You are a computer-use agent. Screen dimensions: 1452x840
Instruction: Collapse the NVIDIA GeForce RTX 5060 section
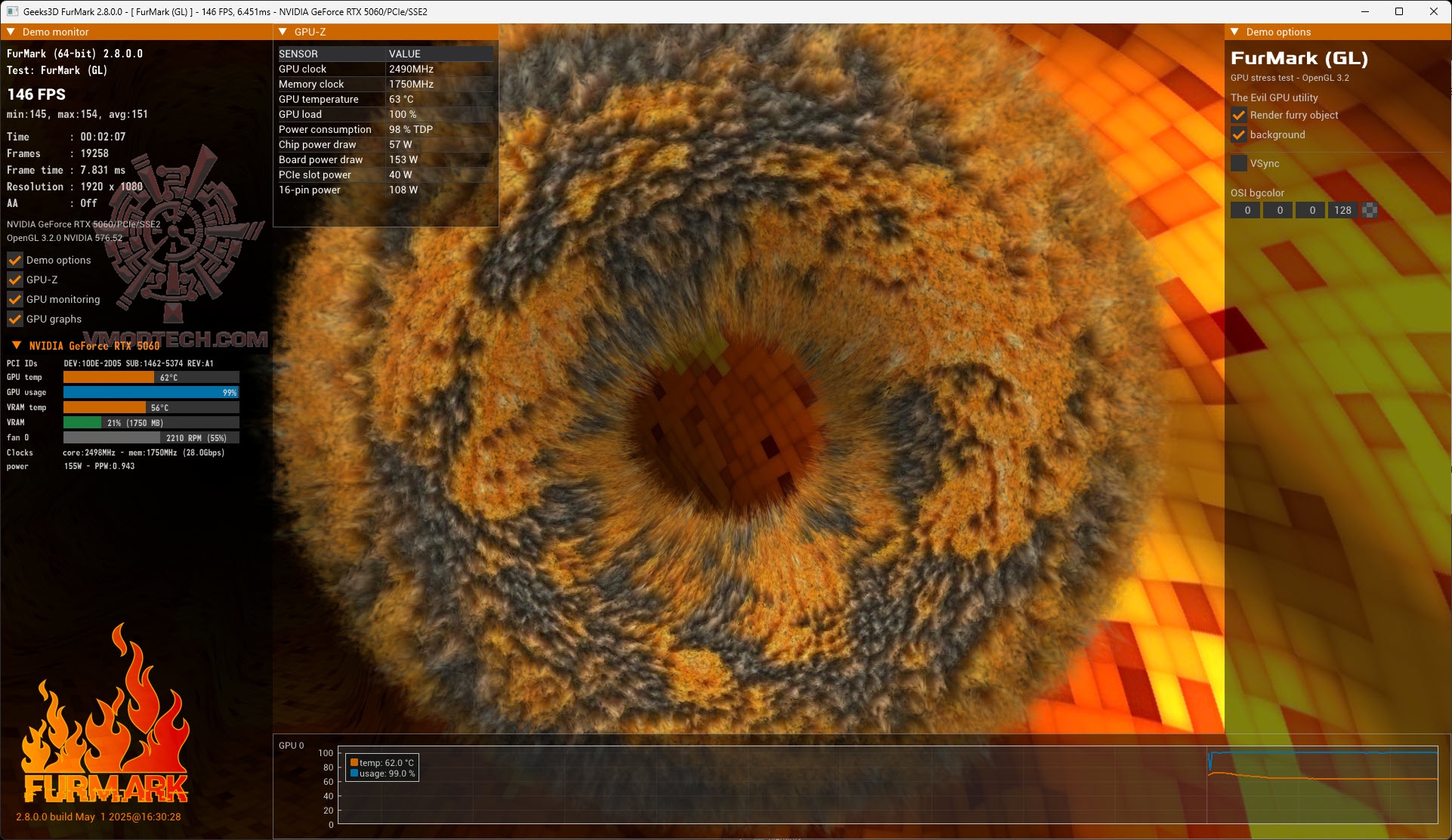(x=16, y=345)
